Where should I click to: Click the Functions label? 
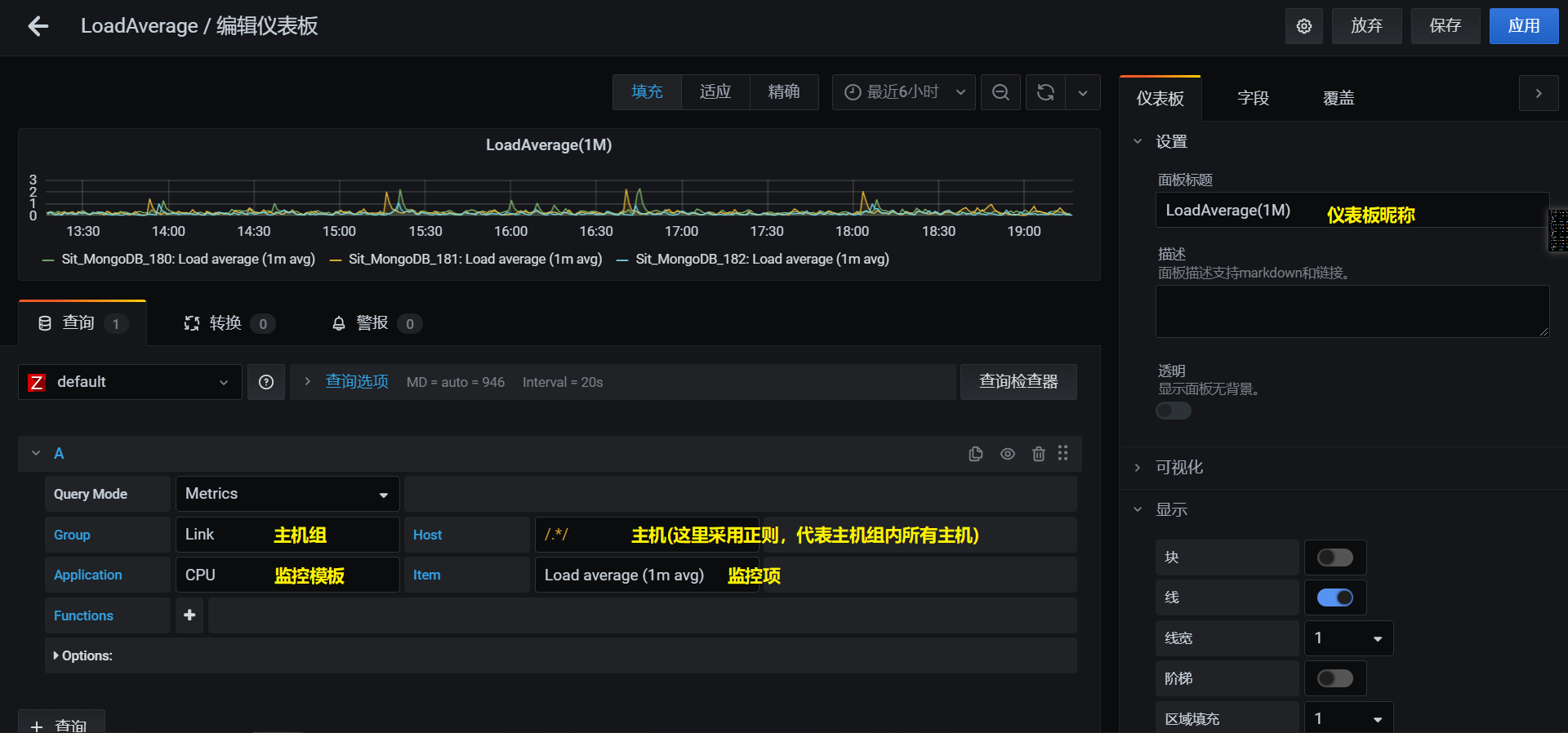83,615
